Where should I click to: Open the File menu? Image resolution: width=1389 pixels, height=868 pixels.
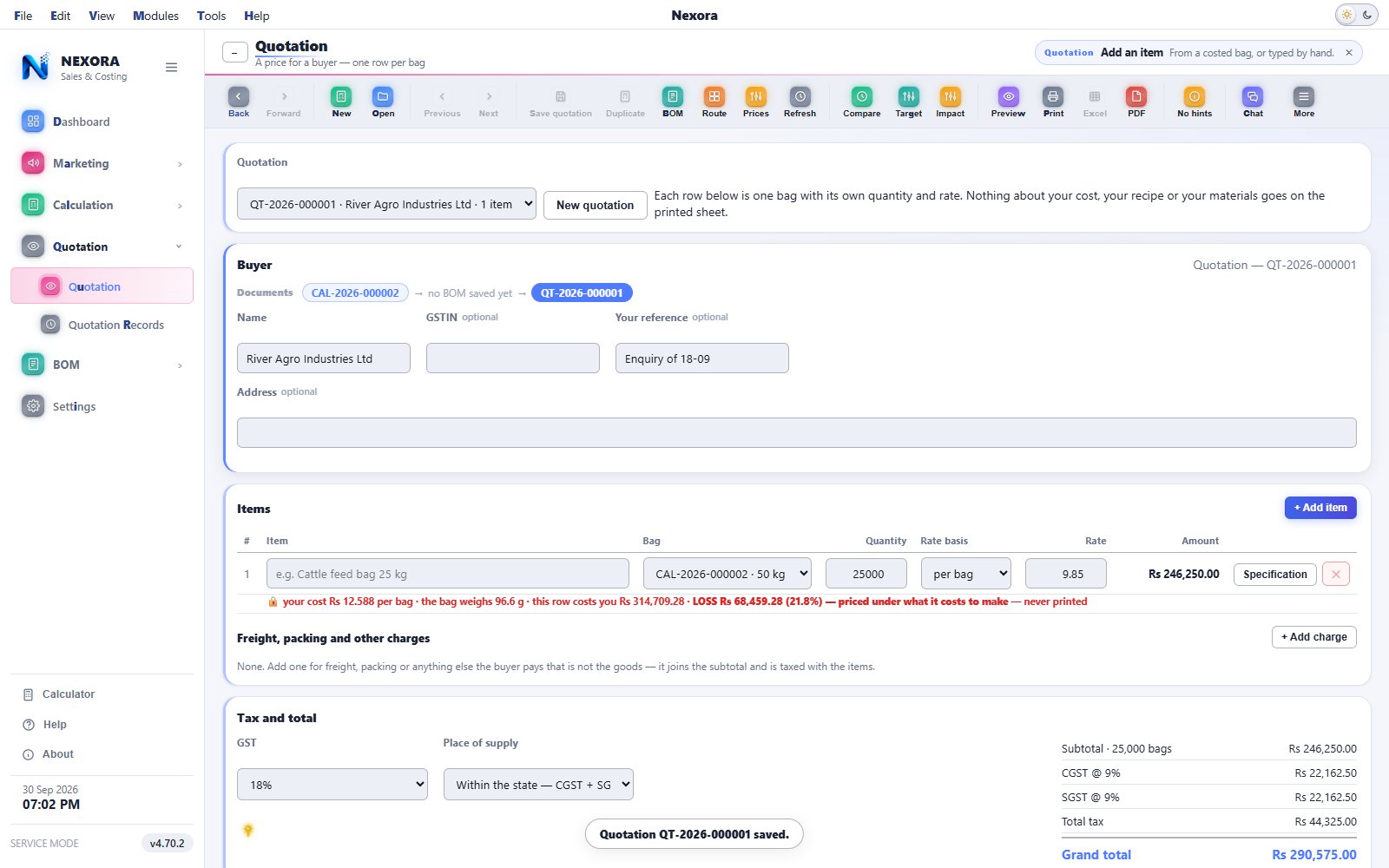tap(23, 16)
